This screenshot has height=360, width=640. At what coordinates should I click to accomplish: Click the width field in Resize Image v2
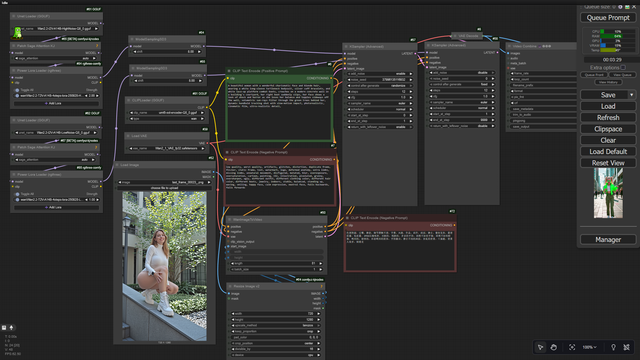pyautogui.click(x=276, y=313)
